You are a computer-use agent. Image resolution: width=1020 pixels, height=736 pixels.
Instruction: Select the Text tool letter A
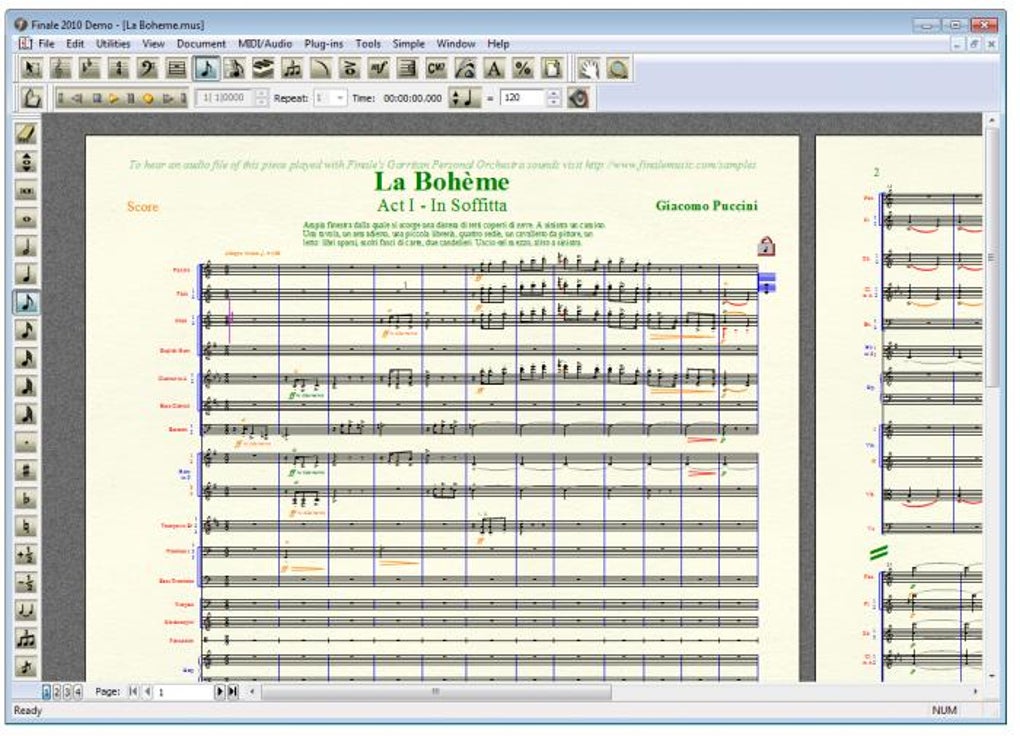pos(494,68)
